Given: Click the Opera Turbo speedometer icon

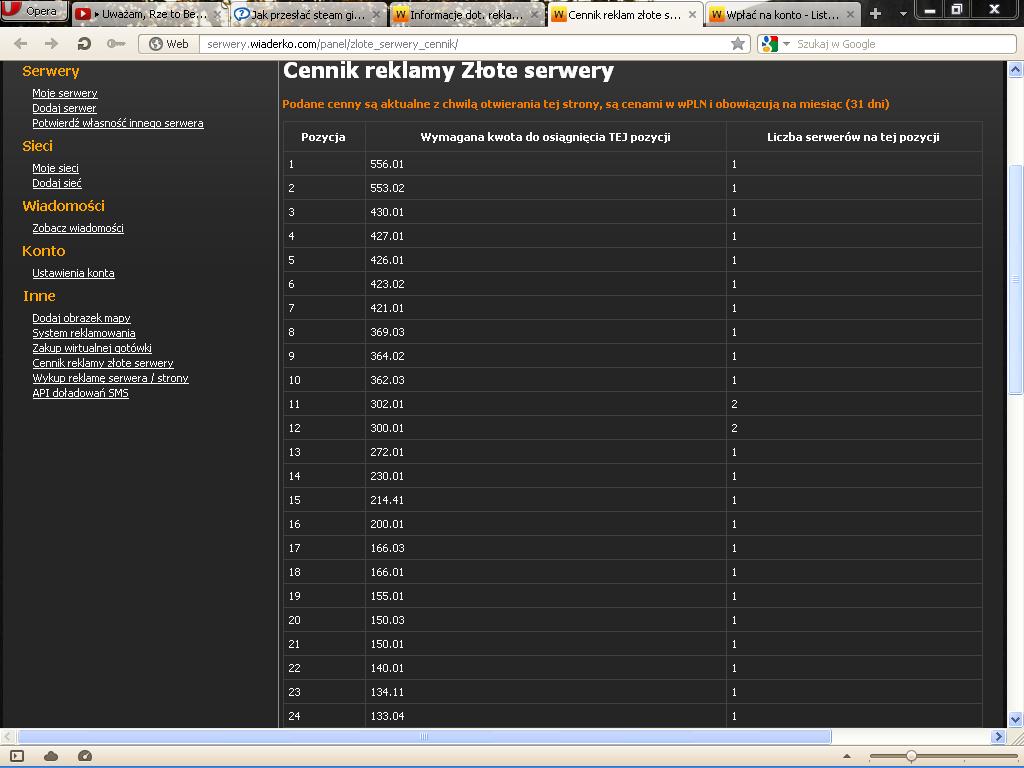Looking at the screenshot, I should 85,756.
